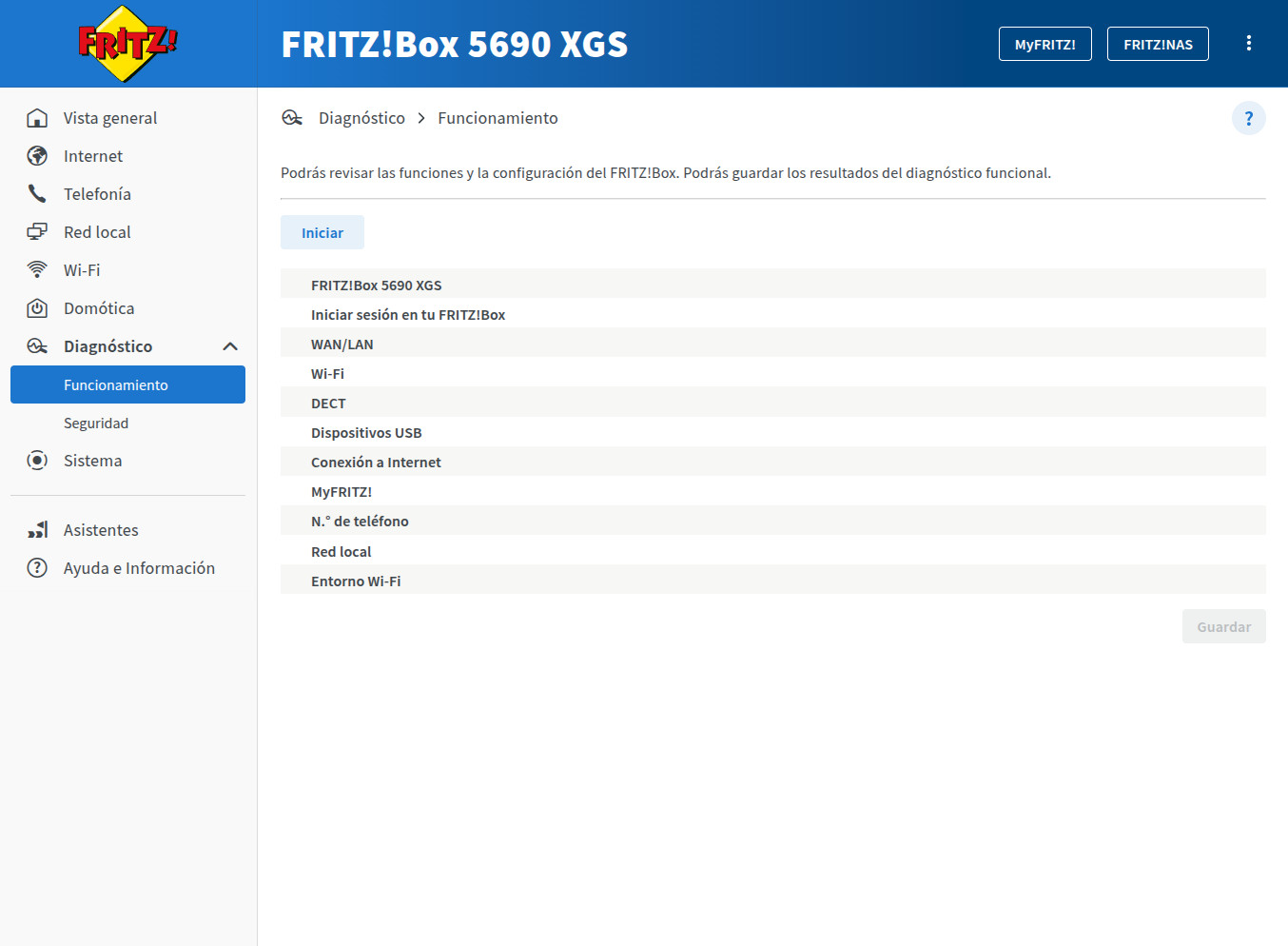Click the FRITZ!NAS header button
The width and height of the screenshot is (1288, 946).
[1158, 44]
